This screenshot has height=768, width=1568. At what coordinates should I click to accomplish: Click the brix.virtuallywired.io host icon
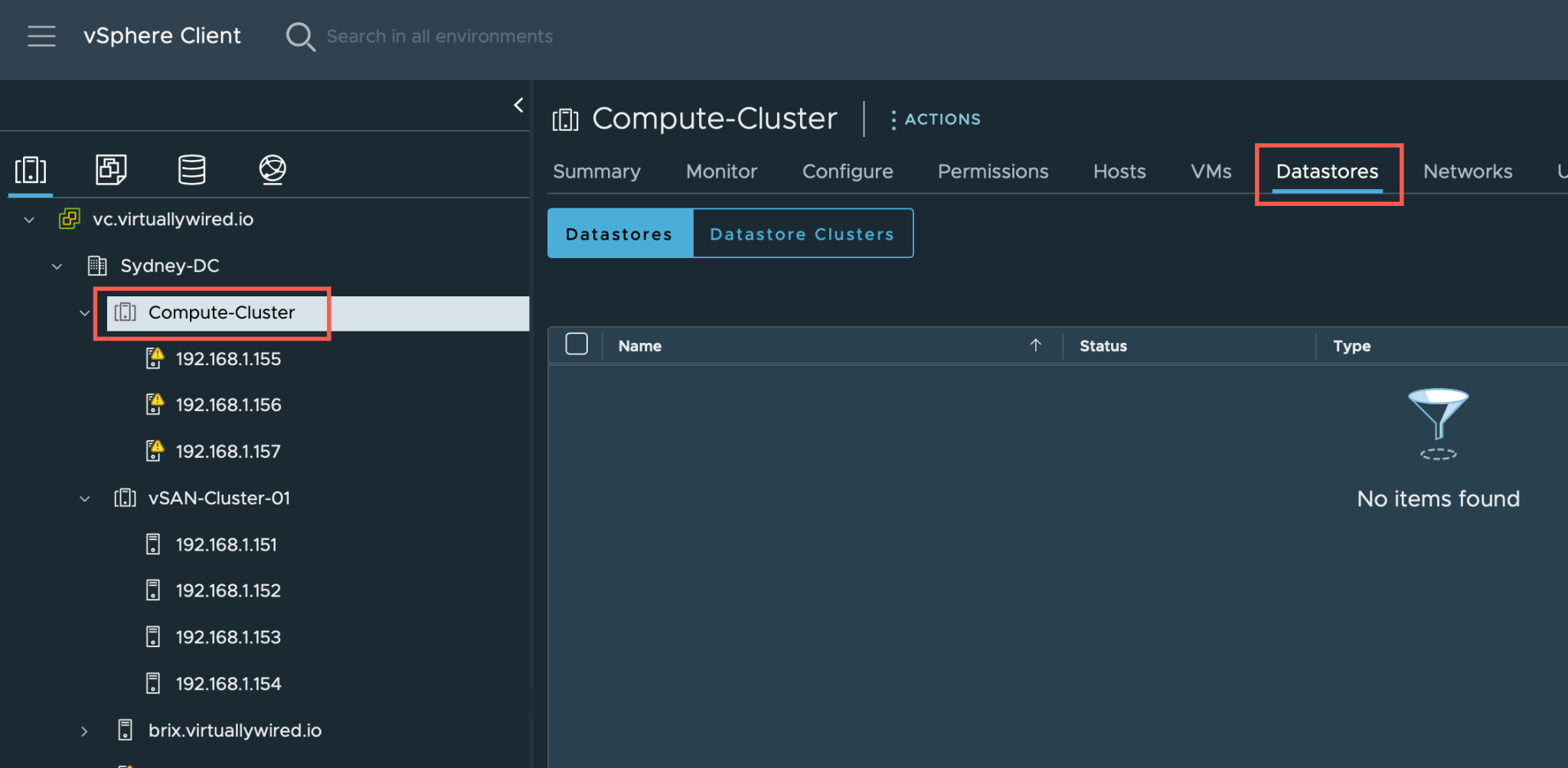pyautogui.click(x=126, y=730)
